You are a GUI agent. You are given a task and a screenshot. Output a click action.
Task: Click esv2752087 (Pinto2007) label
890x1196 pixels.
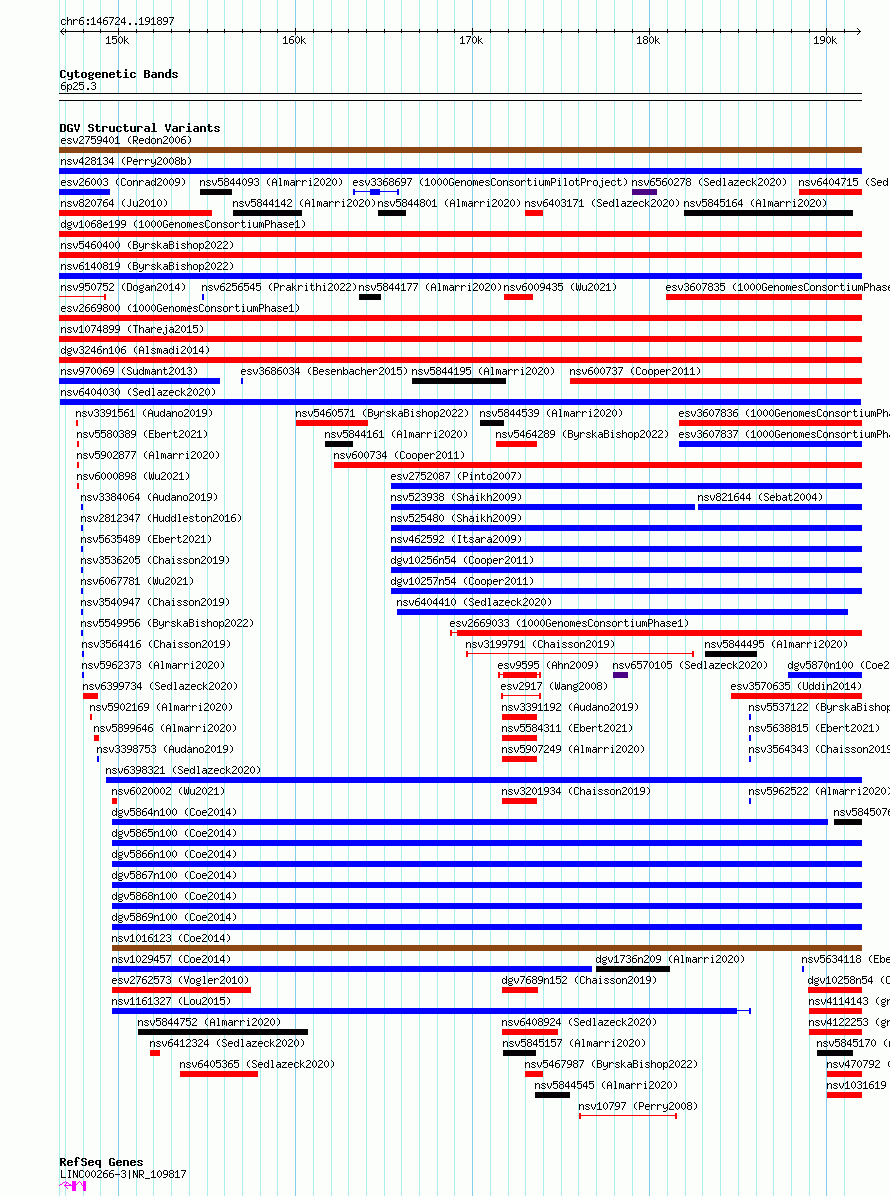456,476
